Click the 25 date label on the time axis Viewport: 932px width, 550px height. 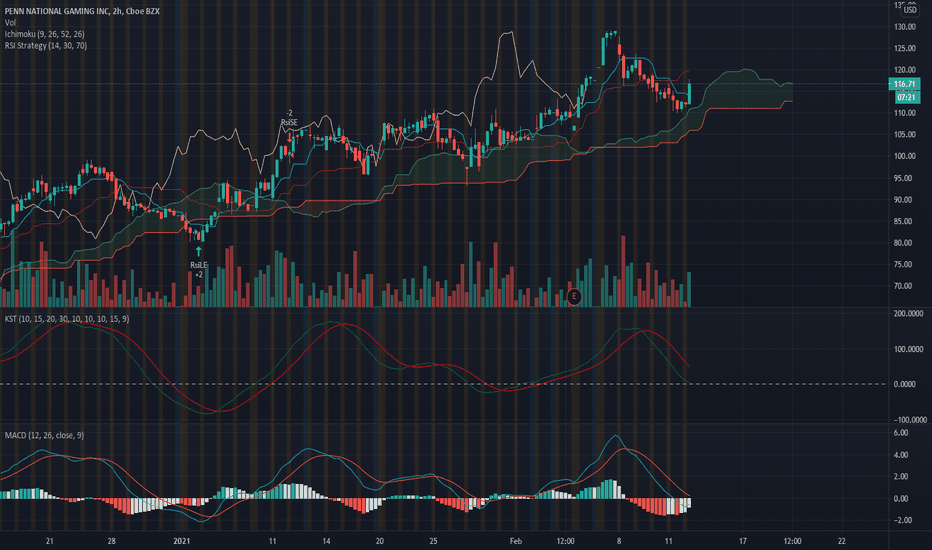click(x=433, y=541)
